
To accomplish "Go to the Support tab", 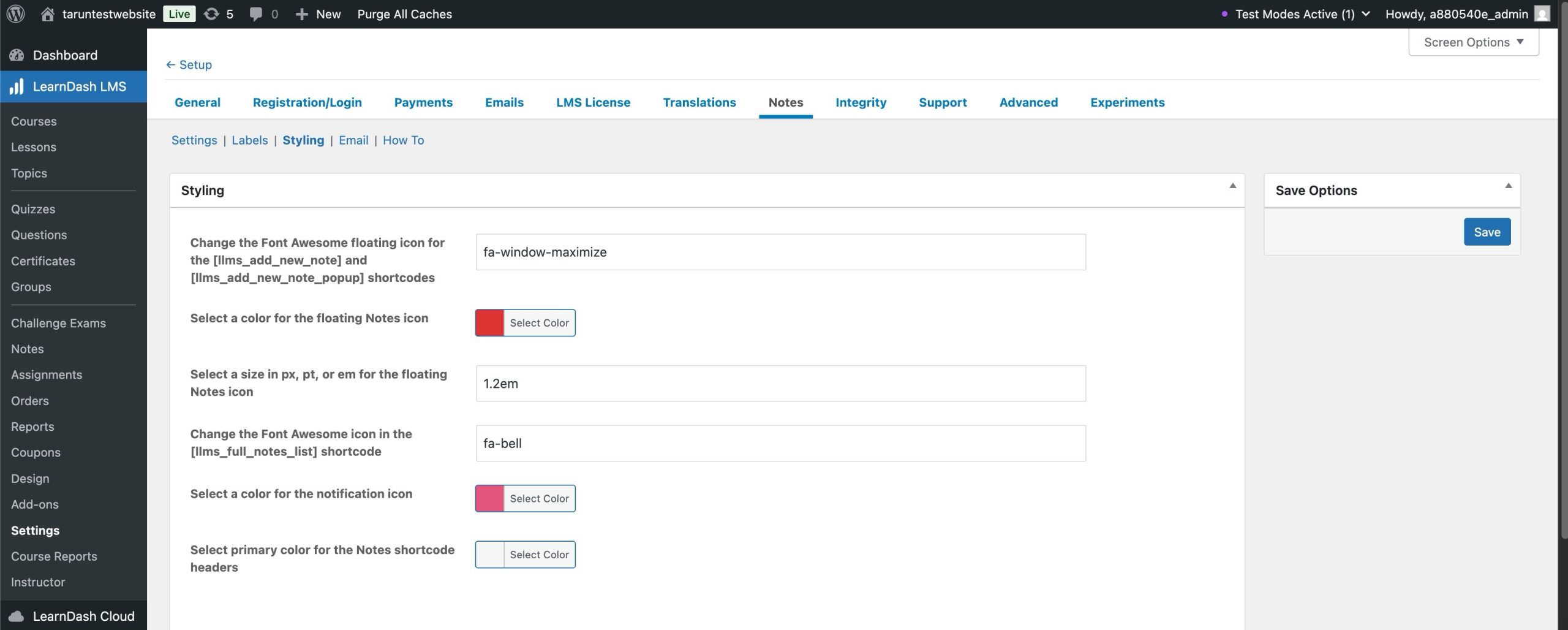I will click(x=943, y=102).
